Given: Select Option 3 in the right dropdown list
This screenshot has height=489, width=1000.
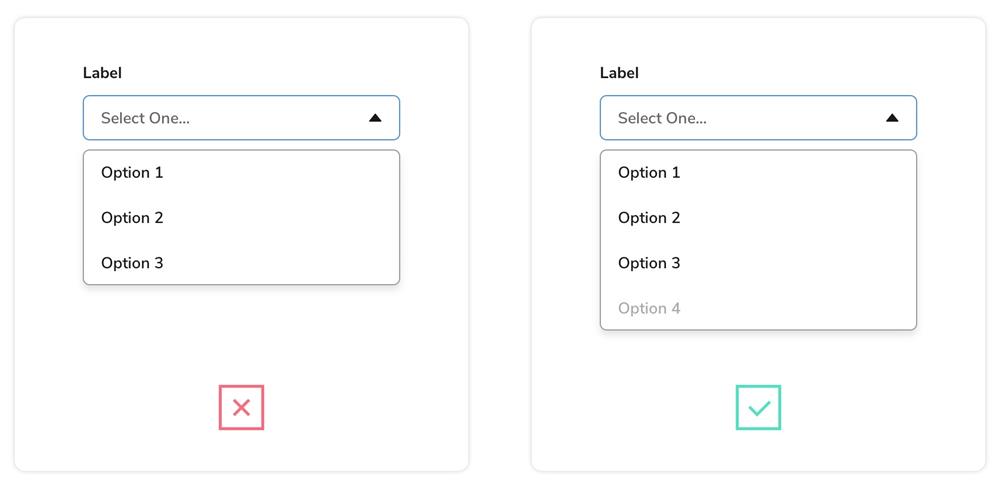Looking at the screenshot, I should click(x=649, y=263).
